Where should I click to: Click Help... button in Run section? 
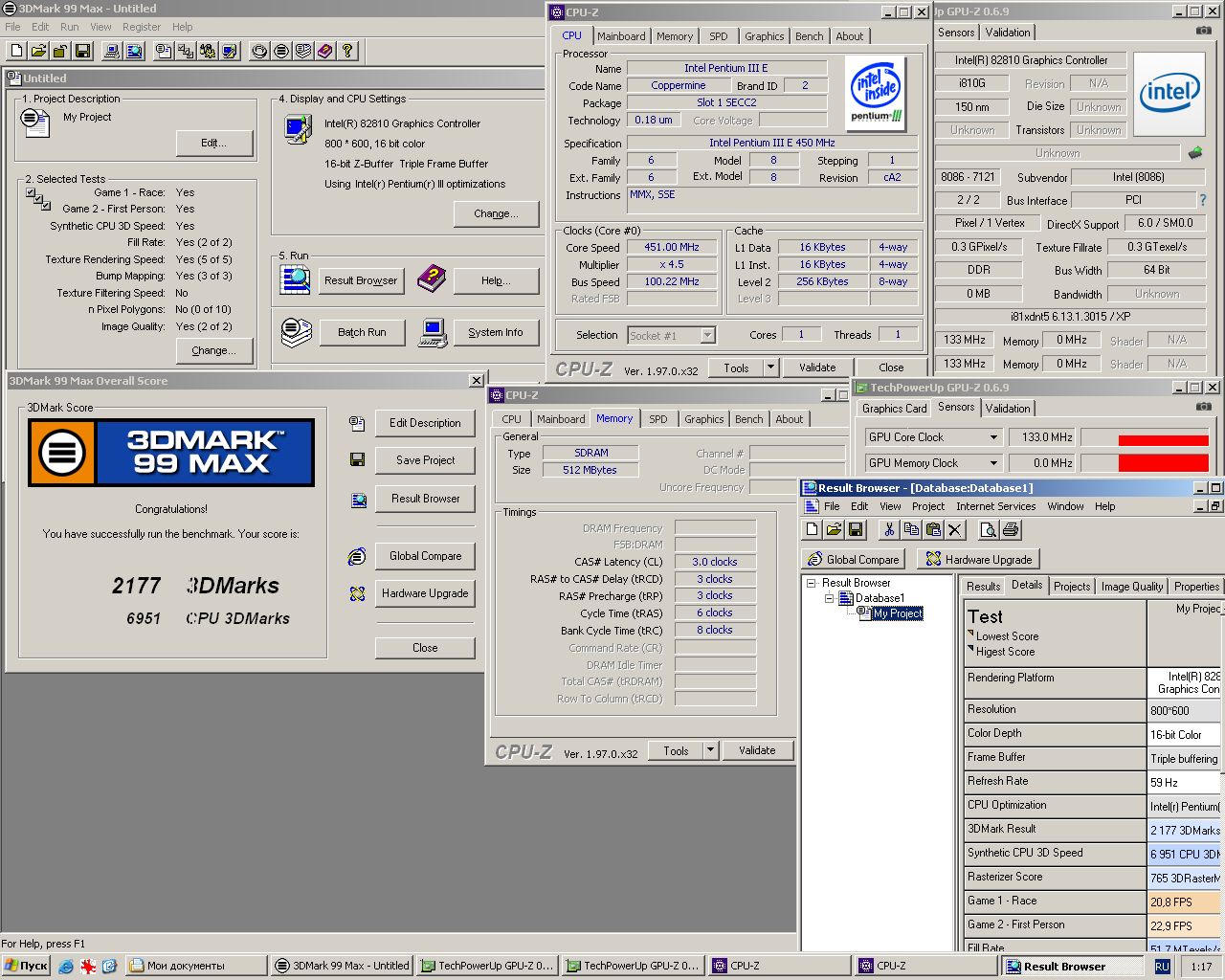(x=496, y=281)
